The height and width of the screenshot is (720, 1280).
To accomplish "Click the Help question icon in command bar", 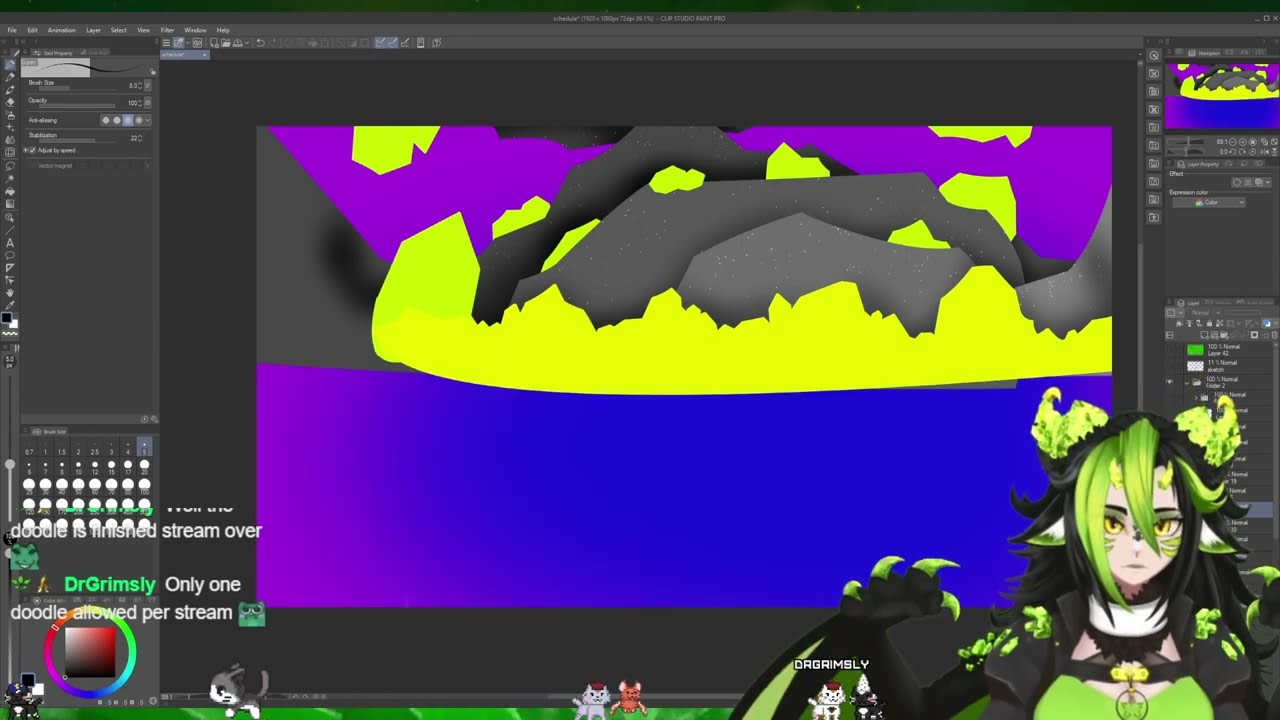I will click(x=437, y=43).
